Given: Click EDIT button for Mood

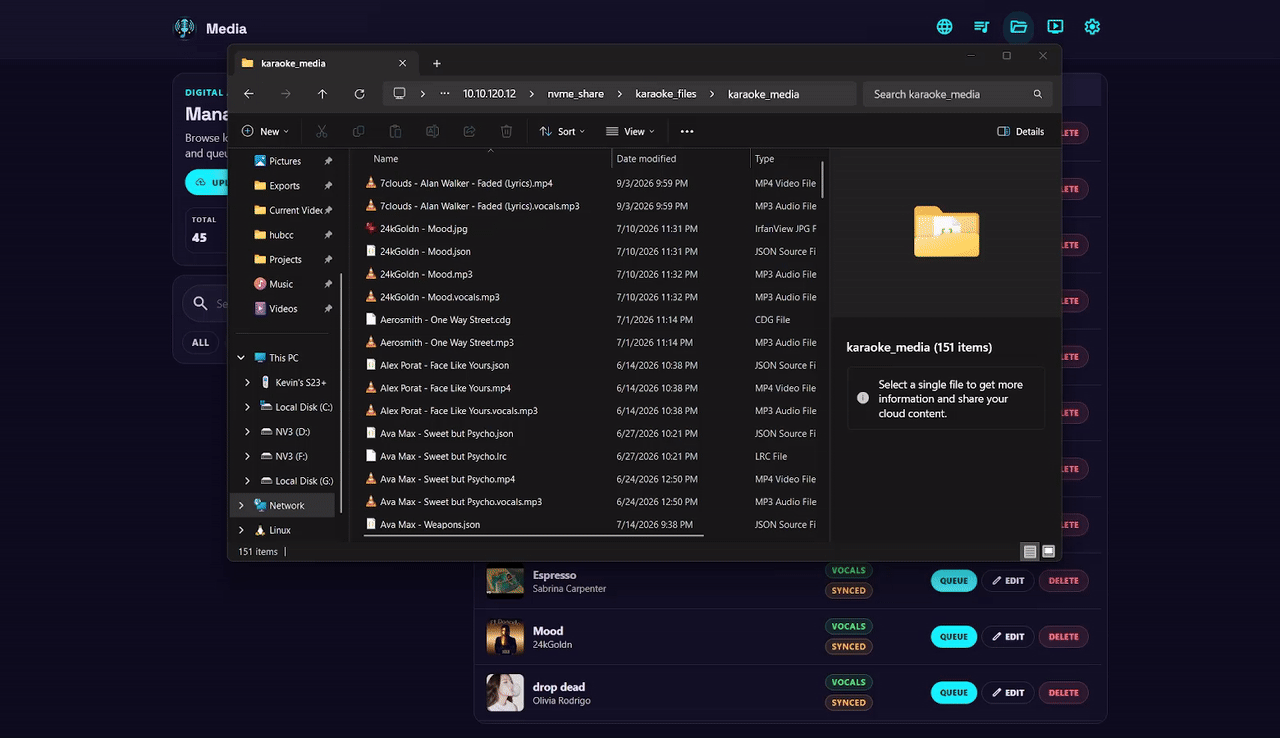Looking at the screenshot, I should point(1007,637).
